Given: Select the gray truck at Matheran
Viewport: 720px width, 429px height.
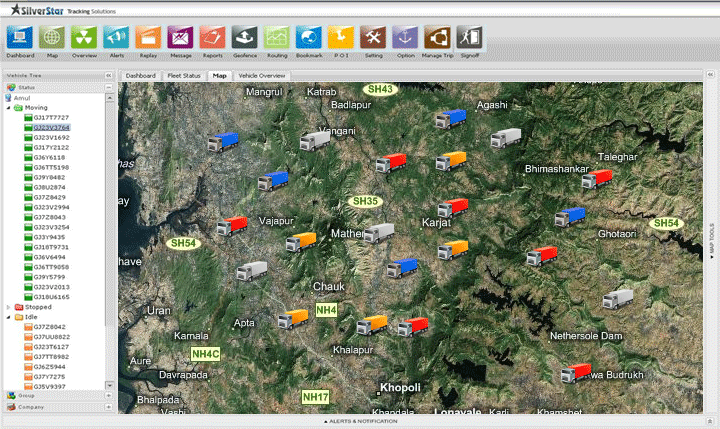Looking at the screenshot, I should (379, 233).
